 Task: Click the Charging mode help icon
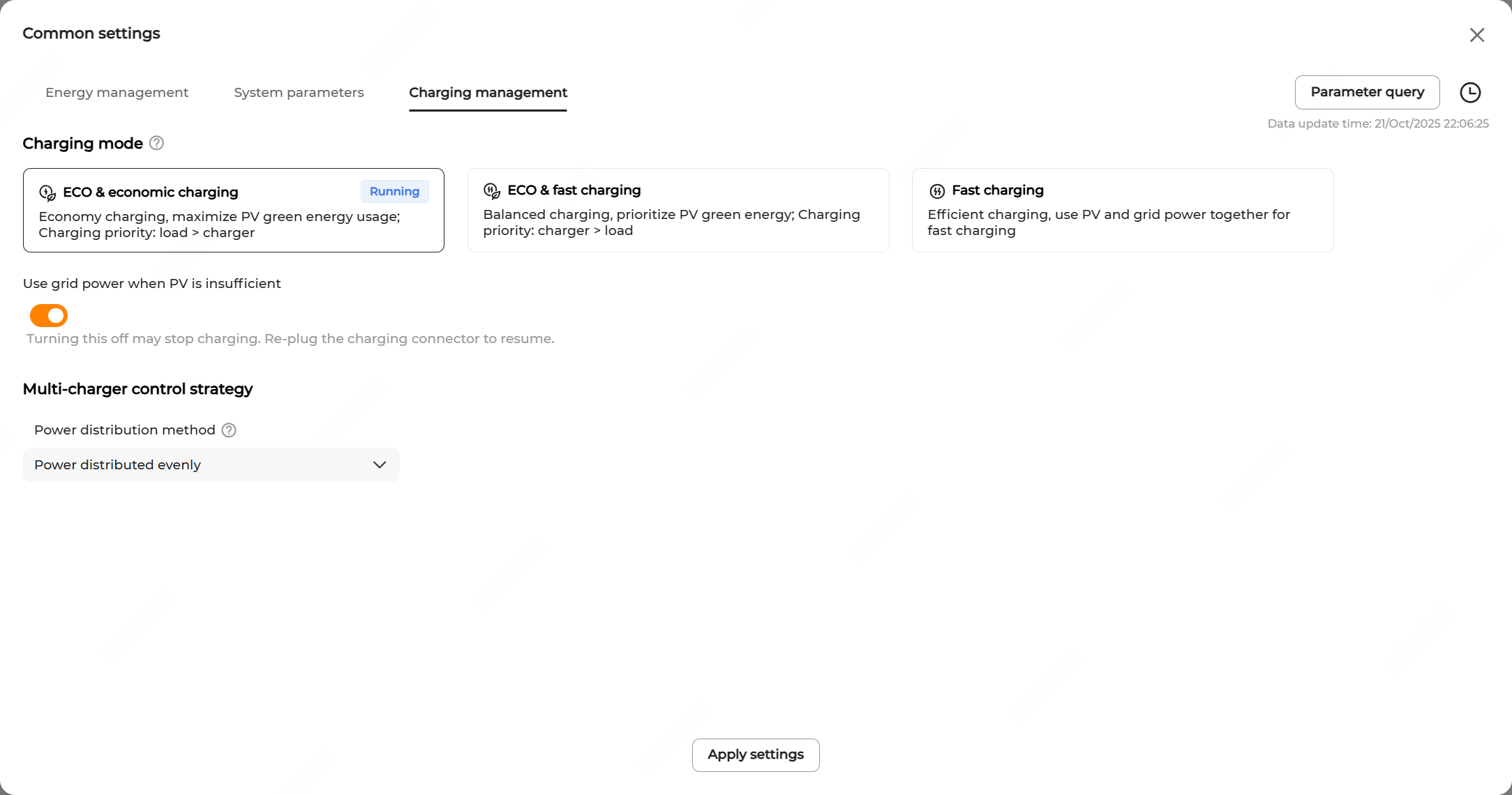[x=157, y=143]
